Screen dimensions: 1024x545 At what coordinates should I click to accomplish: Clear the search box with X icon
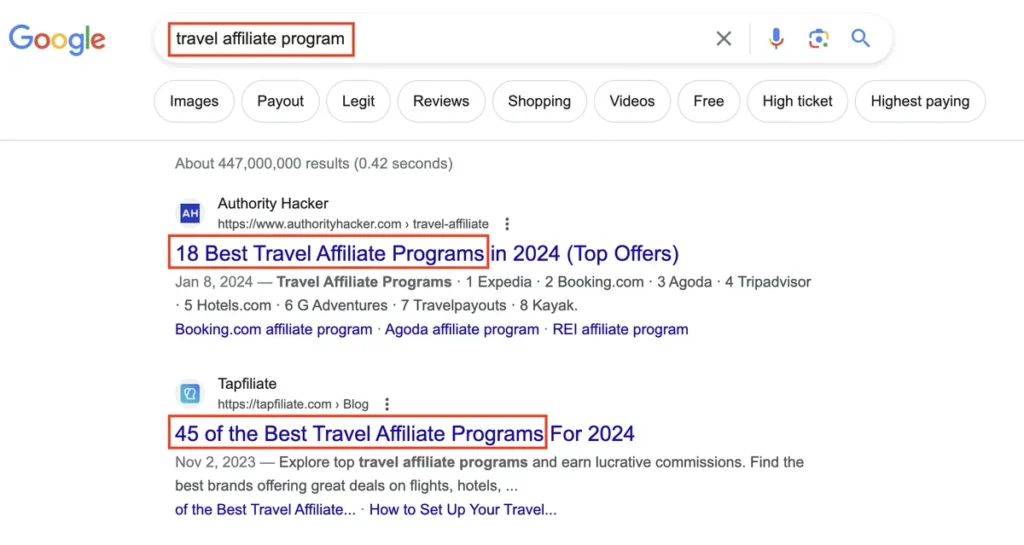tap(724, 39)
